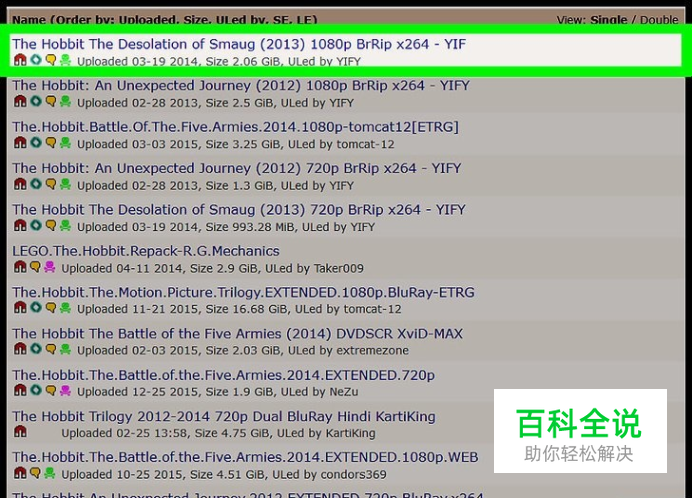Image resolution: width=692 pixels, height=498 pixels.
Task: Click magnet icon for An Unexpected Journey 720p
Action: pyautogui.click(x=20, y=184)
